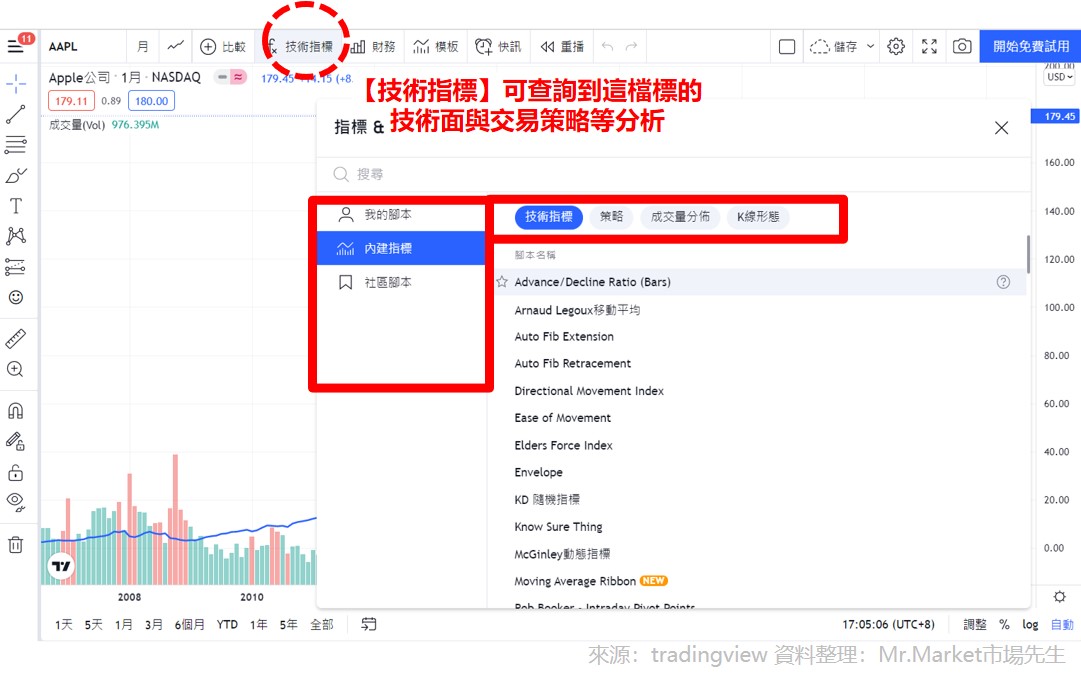The width and height of the screenshot is (1081, 680).
Task: Toggle the log scale
Action: pos(1030,624)
